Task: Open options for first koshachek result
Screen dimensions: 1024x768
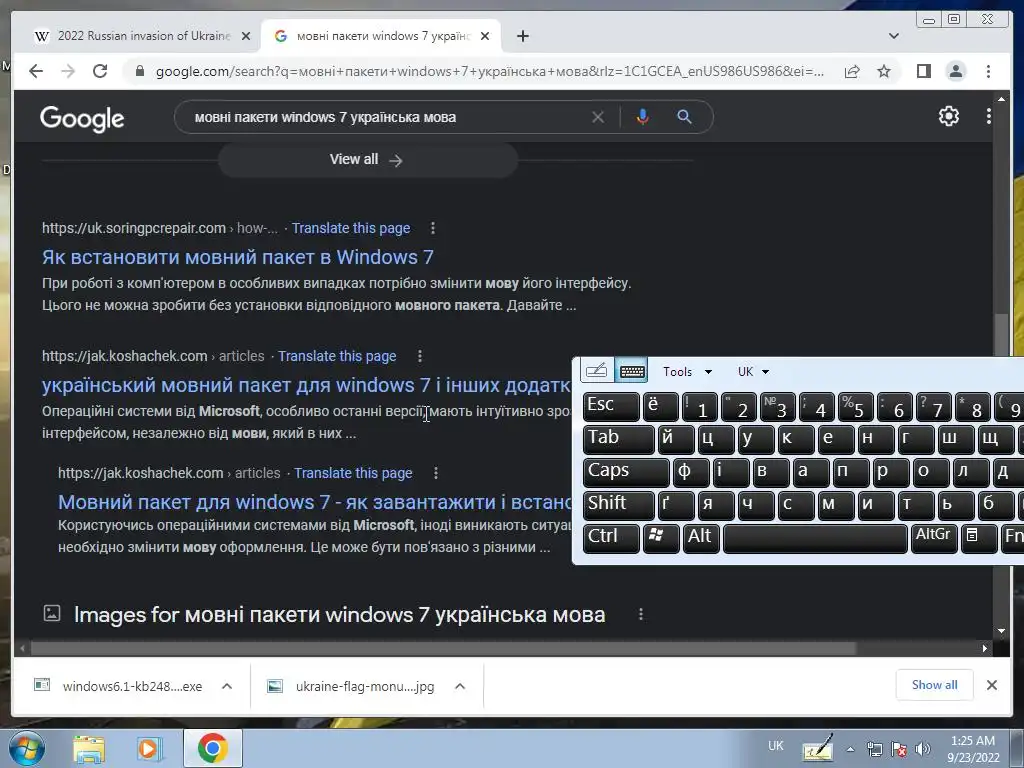Action: tap(419, 356)
